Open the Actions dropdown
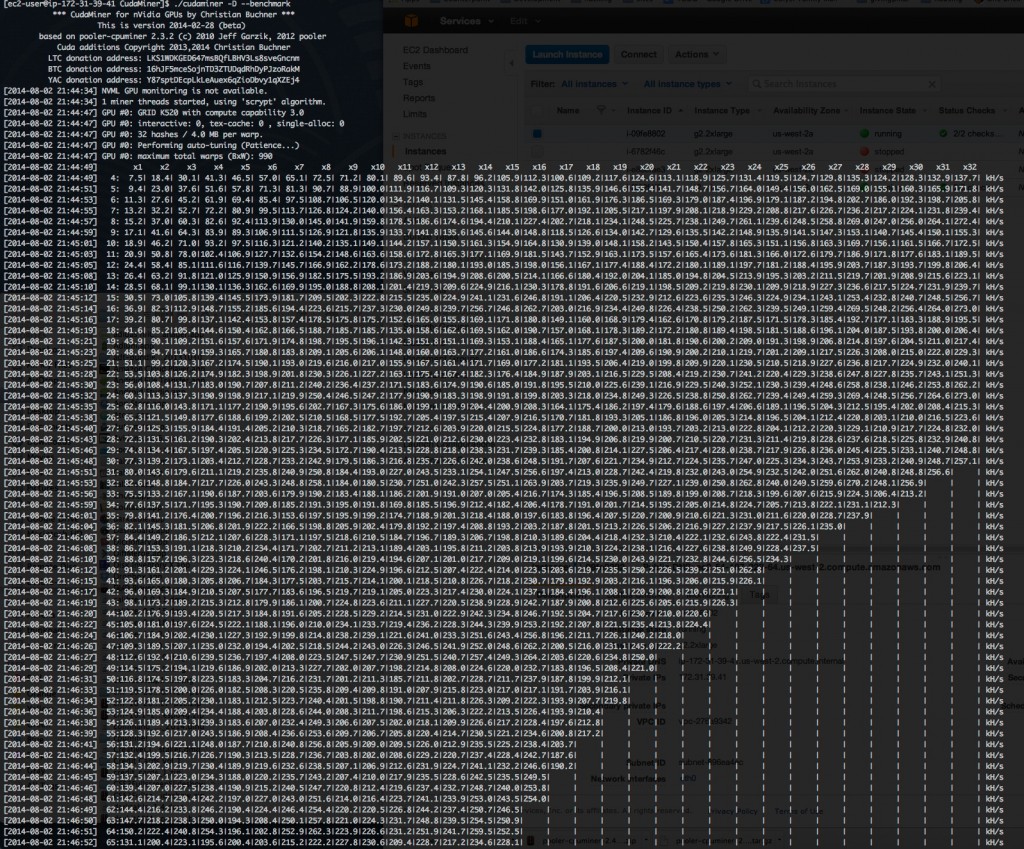This screenshot has height=849, width=1024. (697, 55)
